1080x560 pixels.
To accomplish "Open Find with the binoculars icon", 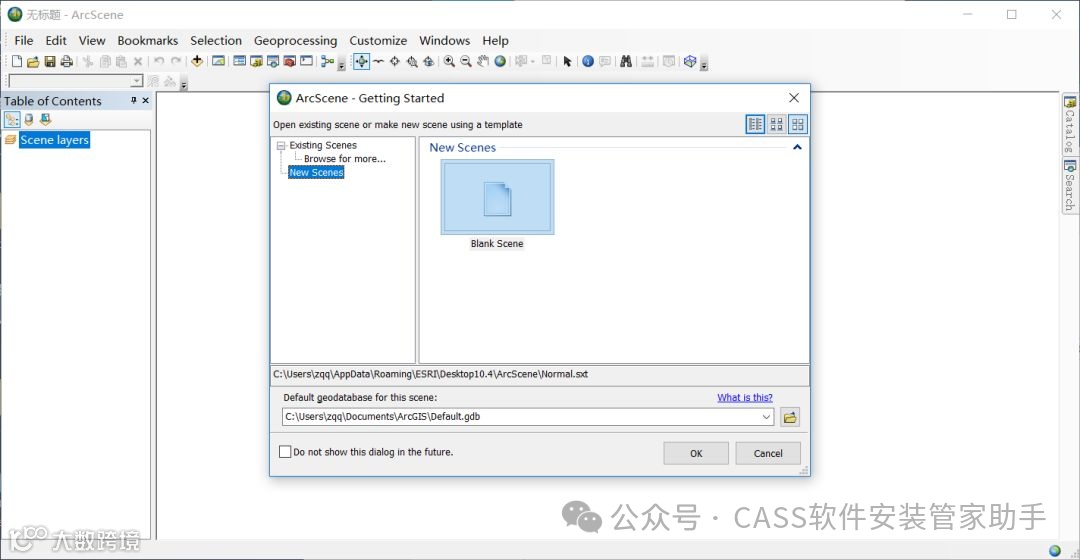I will click(625, 61).
